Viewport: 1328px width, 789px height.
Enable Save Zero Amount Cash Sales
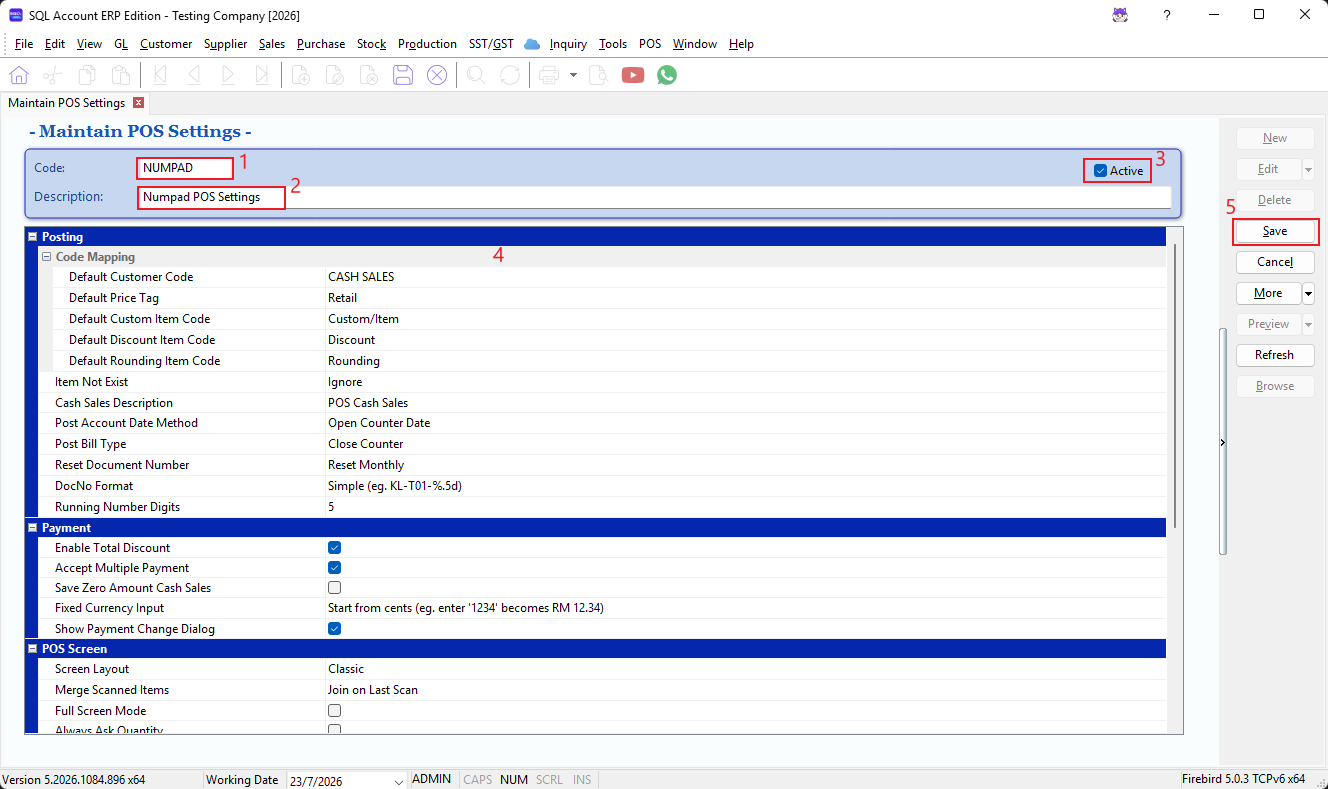pos(335,588)
